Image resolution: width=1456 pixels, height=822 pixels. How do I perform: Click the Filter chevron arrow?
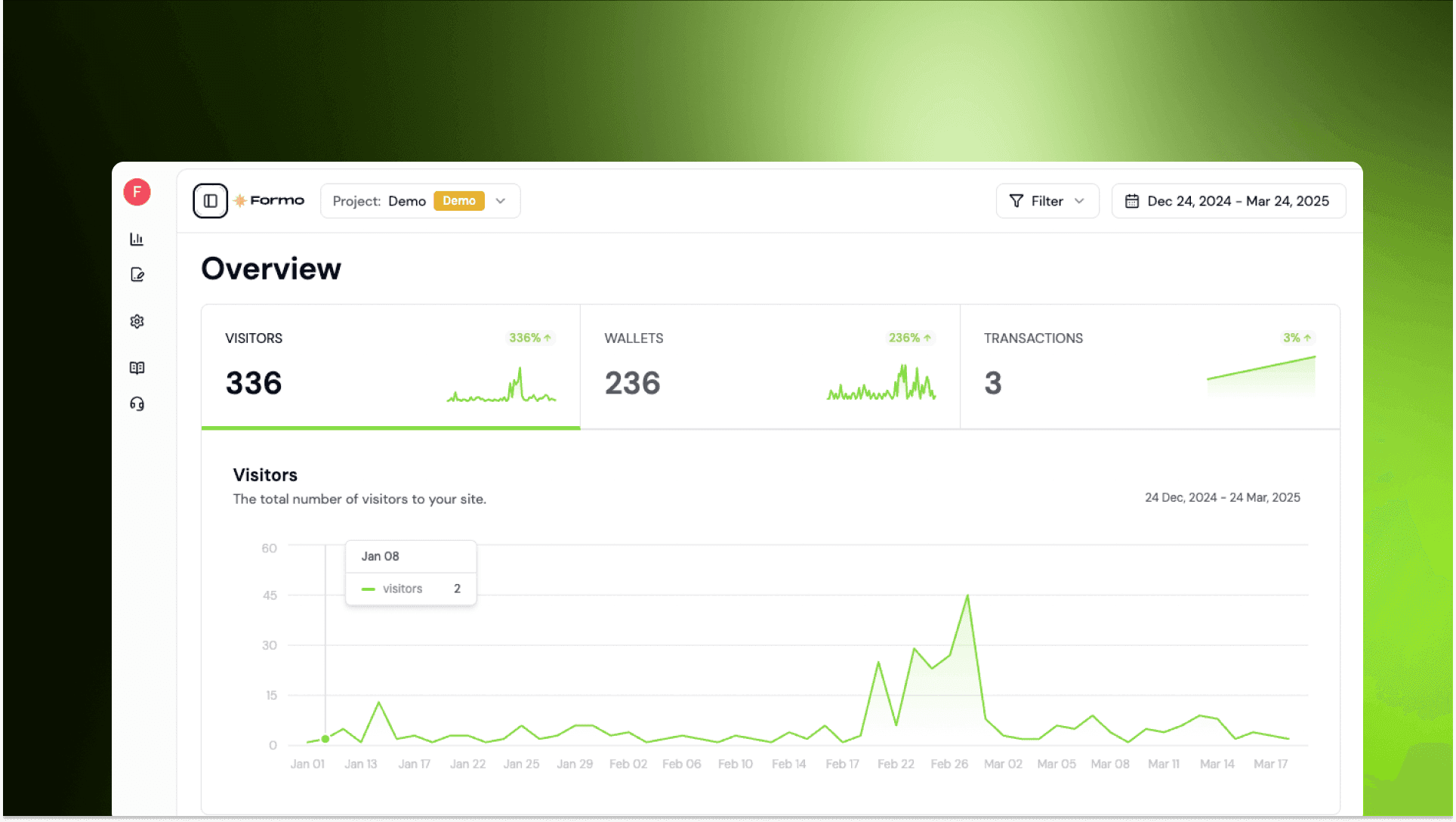(x=1079, y=201)
